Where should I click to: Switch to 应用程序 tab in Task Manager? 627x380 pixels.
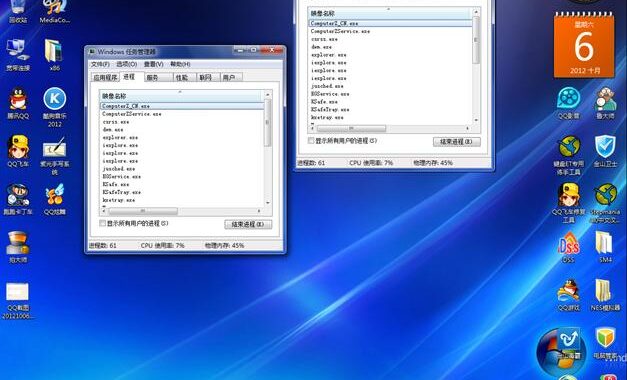[x=106, y=78]
